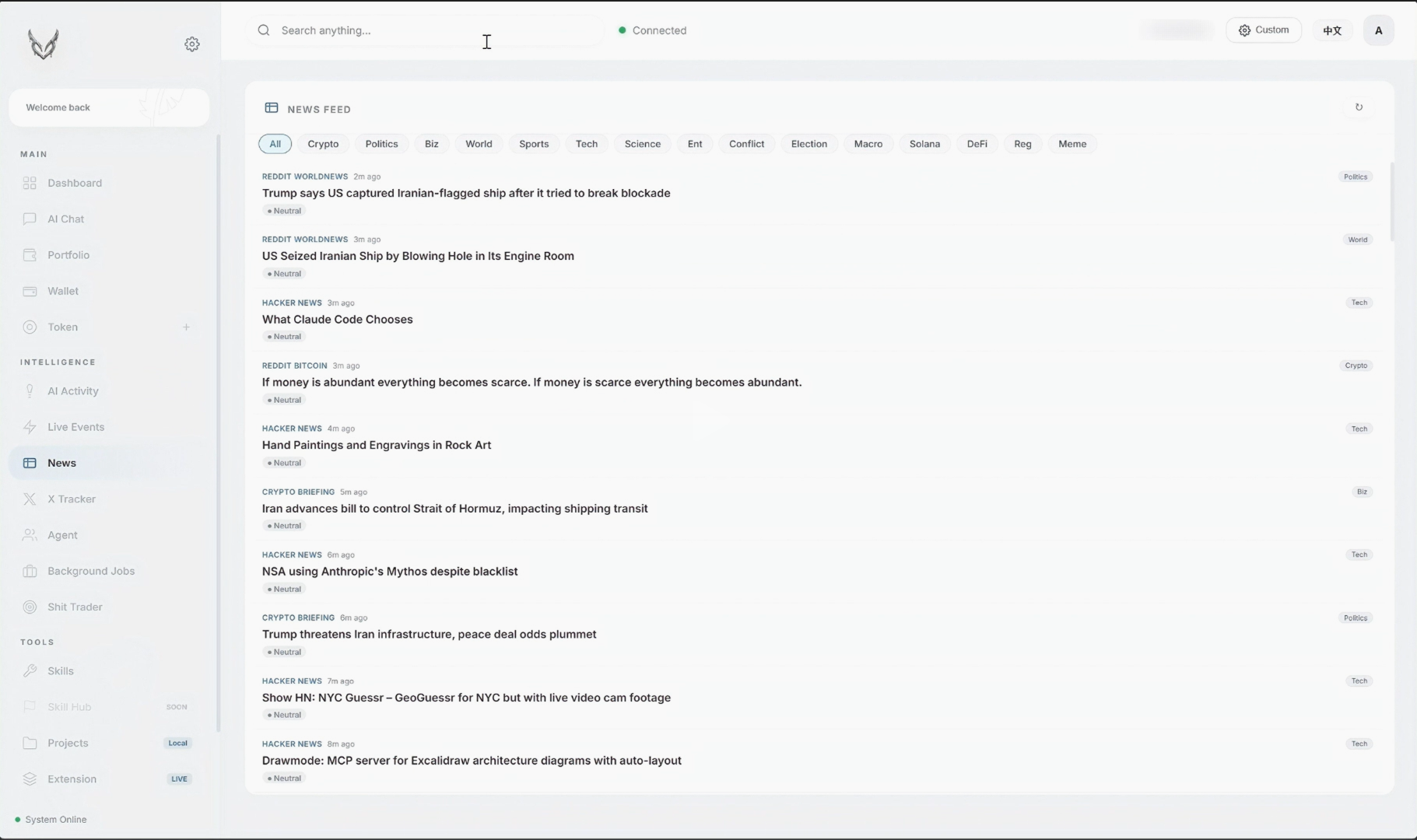Click System Online status text
Viewport: 1417px width, 840px height.
point(56,819)
